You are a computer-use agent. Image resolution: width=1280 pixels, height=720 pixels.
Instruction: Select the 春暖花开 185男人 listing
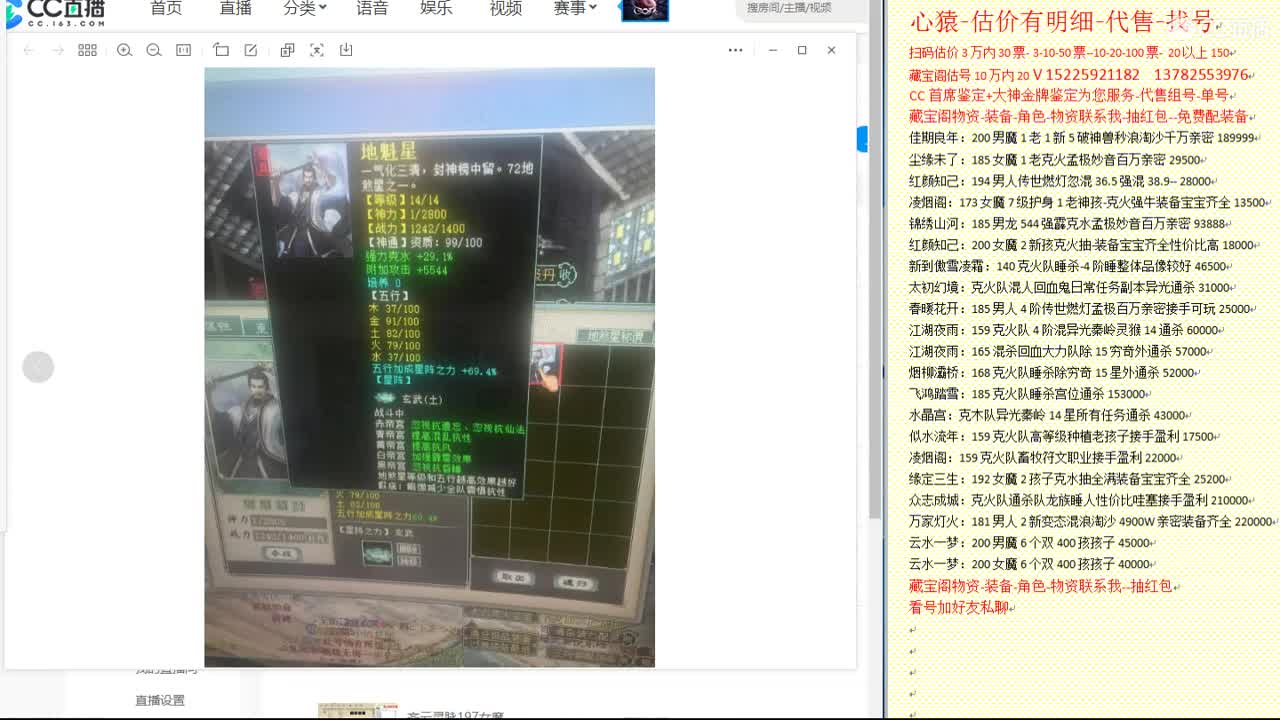click(x=1080, y=309)
